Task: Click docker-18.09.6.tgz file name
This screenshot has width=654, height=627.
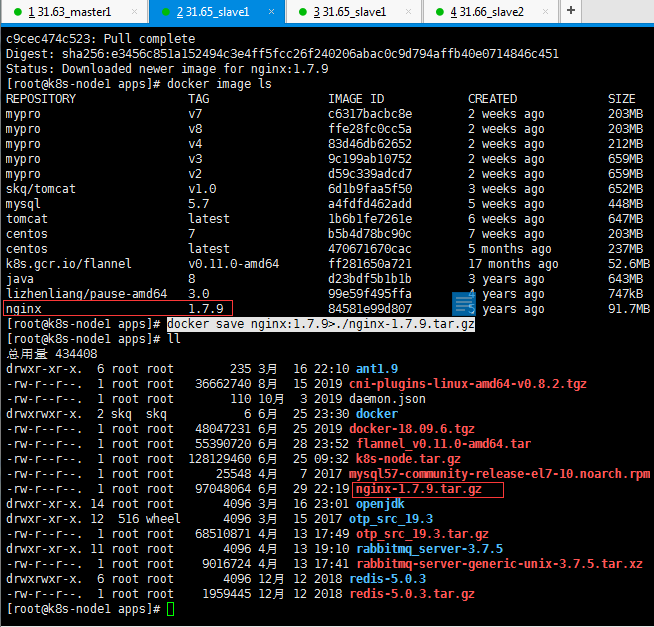Action: pyautogui.click(x=412, y=429)
